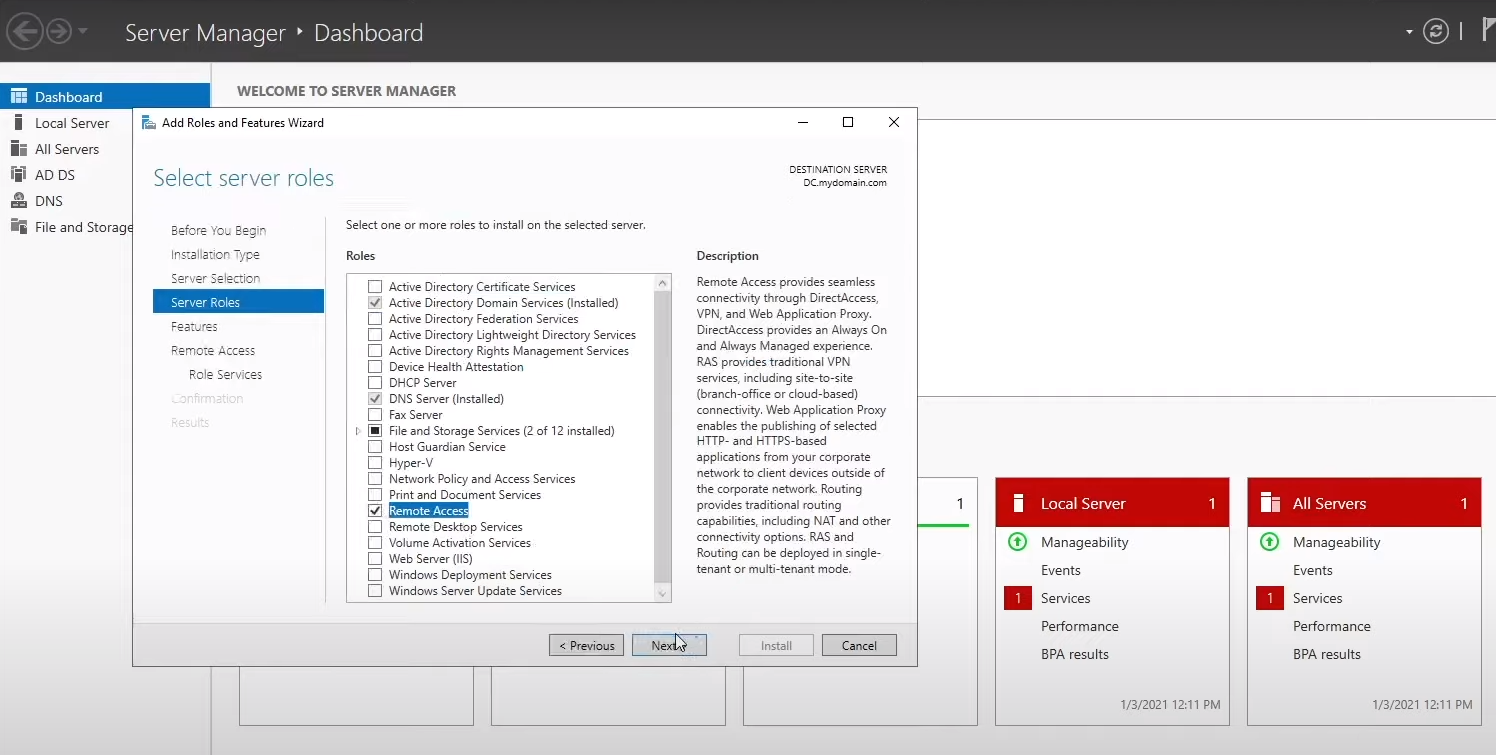The image size is (1496, 755).
Task: Enable the Hyper-V role checkbox
Action: (375, 463)
